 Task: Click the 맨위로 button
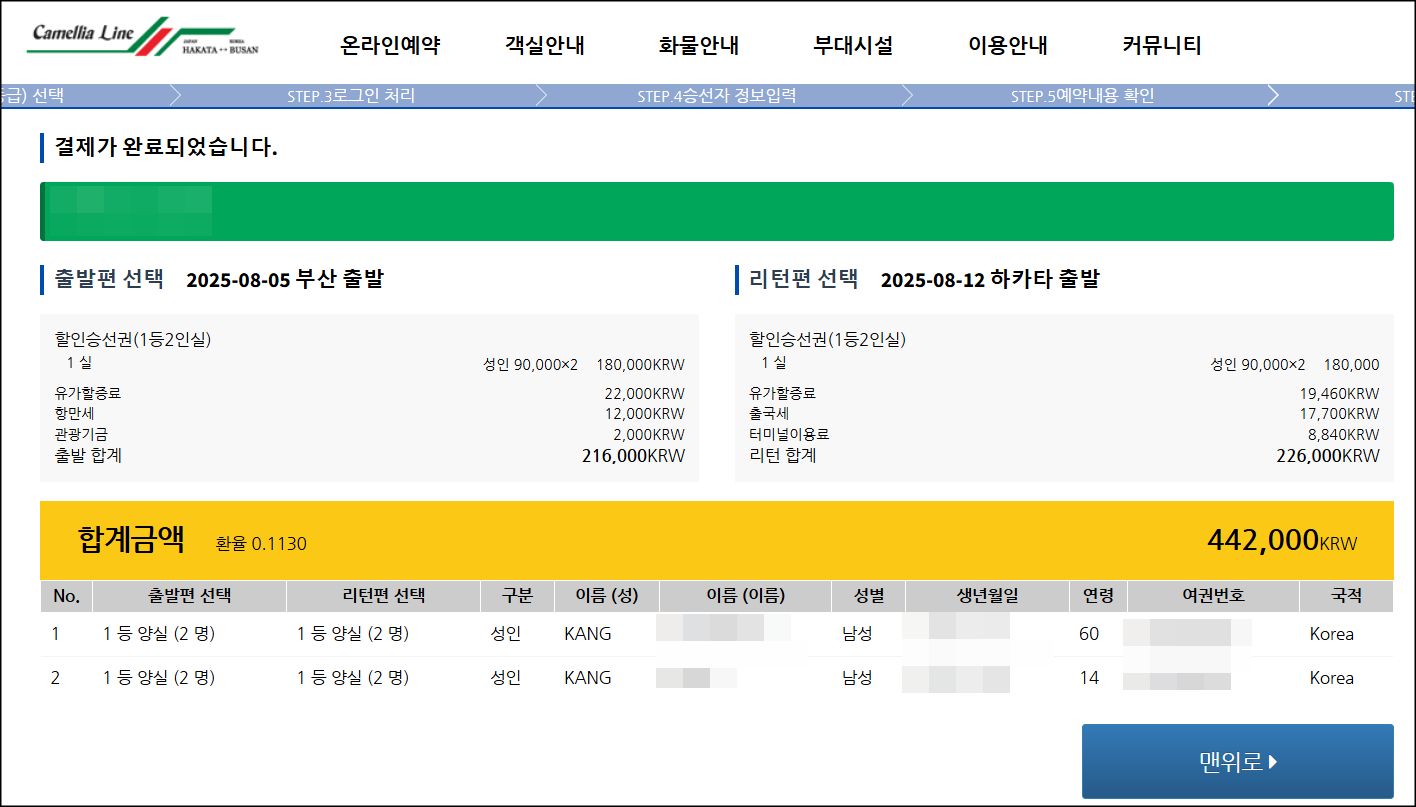point(1237,761)
